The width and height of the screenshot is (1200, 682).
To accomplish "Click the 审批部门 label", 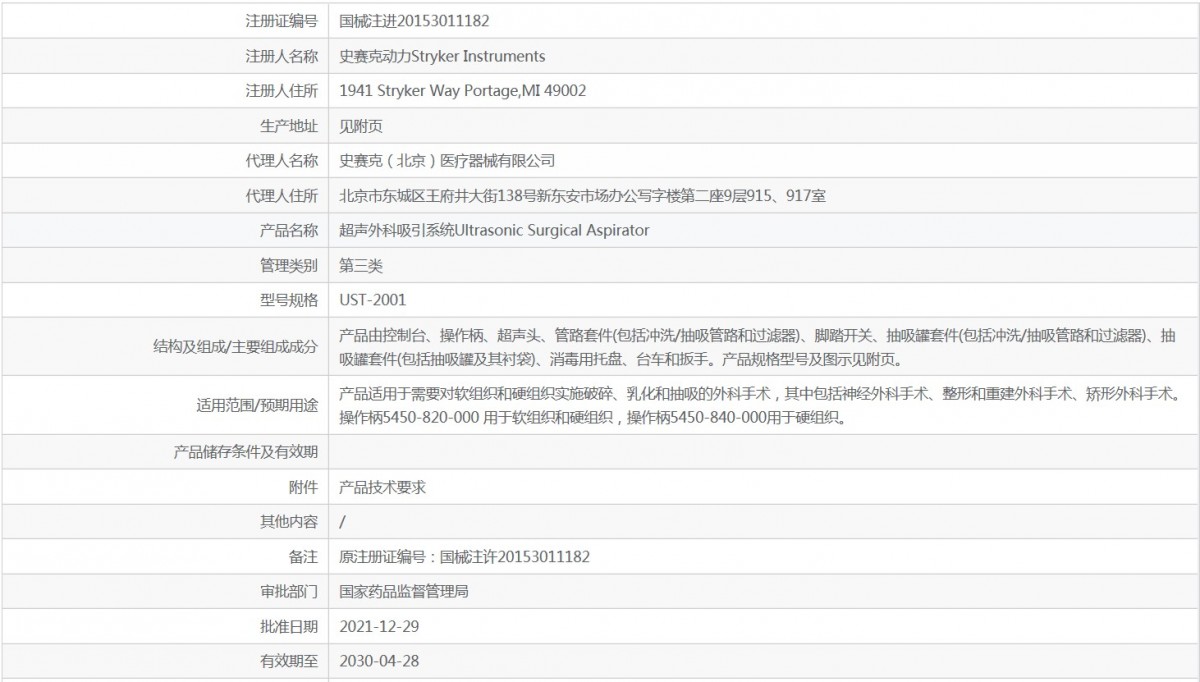I will pos(289,592).
